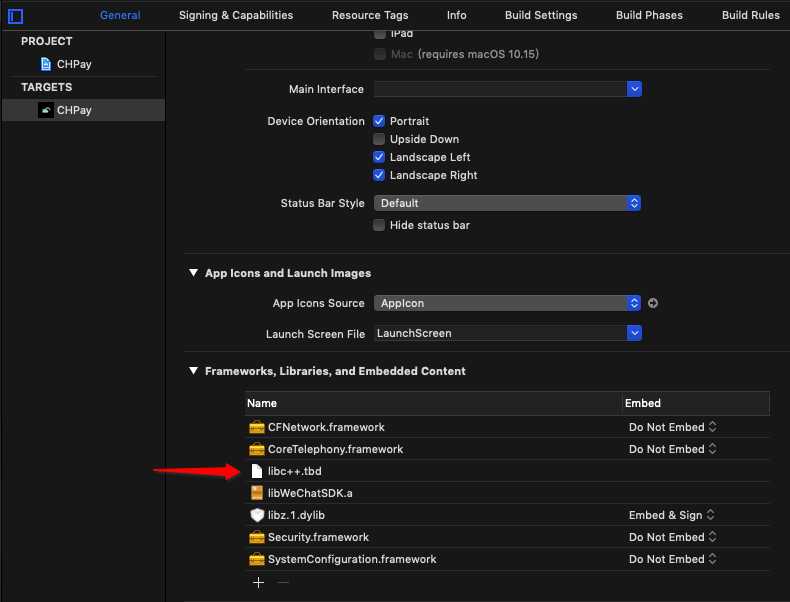Change Security.framework embed option

(x=673, y=537)
